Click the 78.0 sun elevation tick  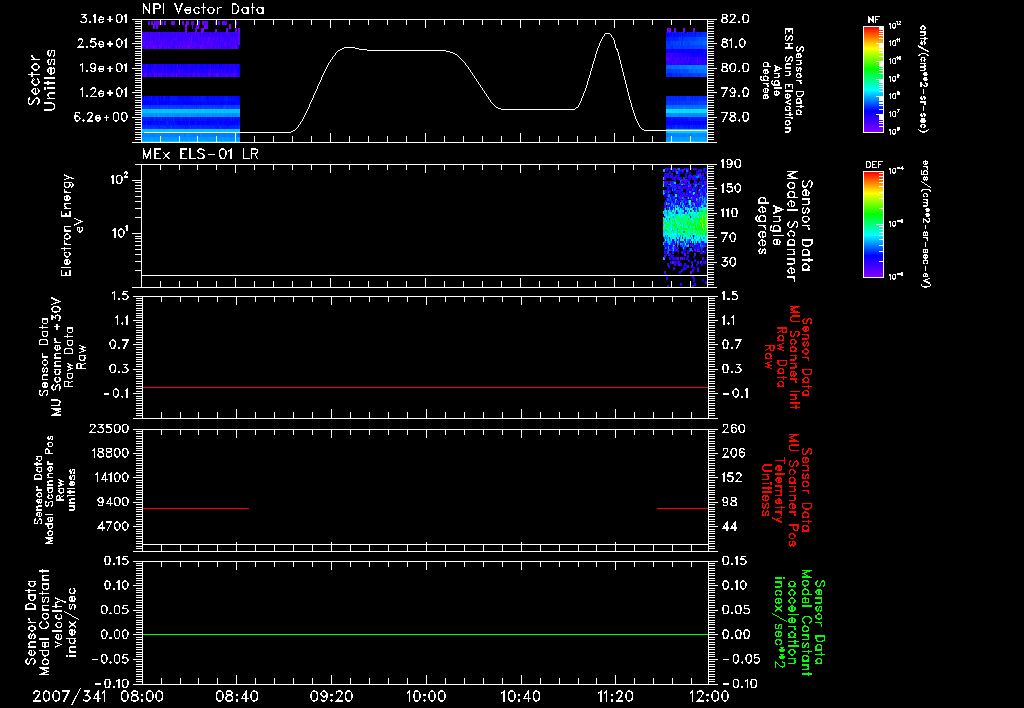735,117
